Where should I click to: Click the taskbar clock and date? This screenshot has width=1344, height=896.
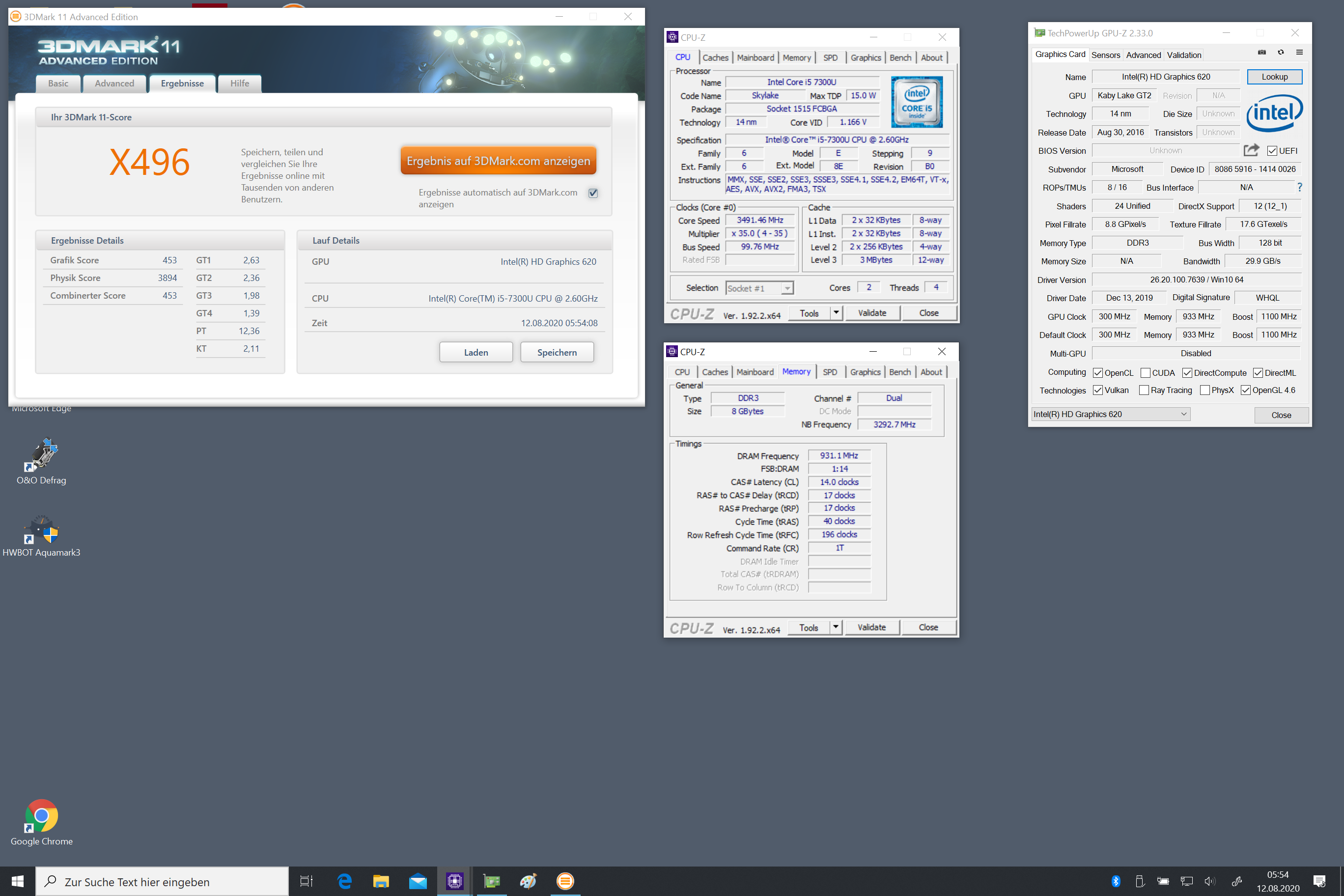1278,881
